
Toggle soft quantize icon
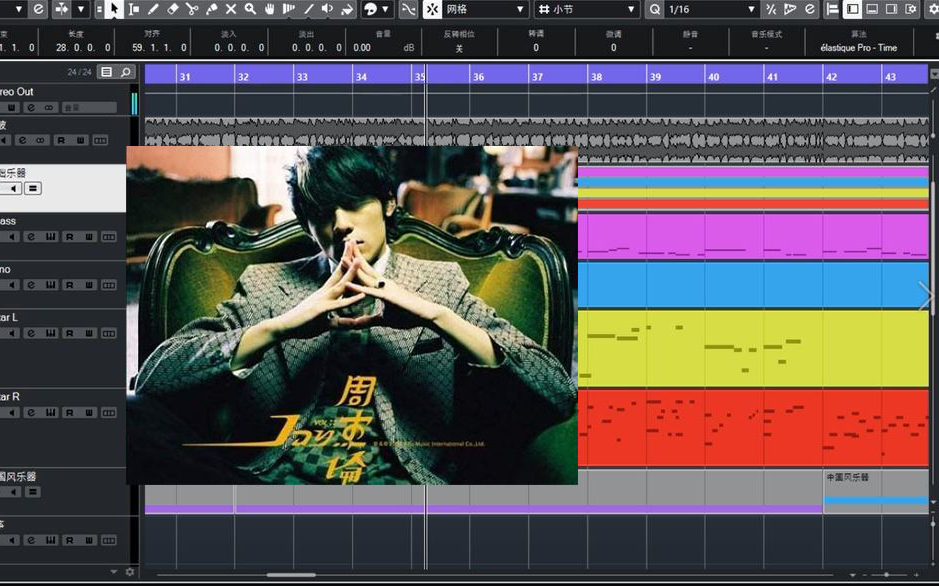[x=771, y=9]
